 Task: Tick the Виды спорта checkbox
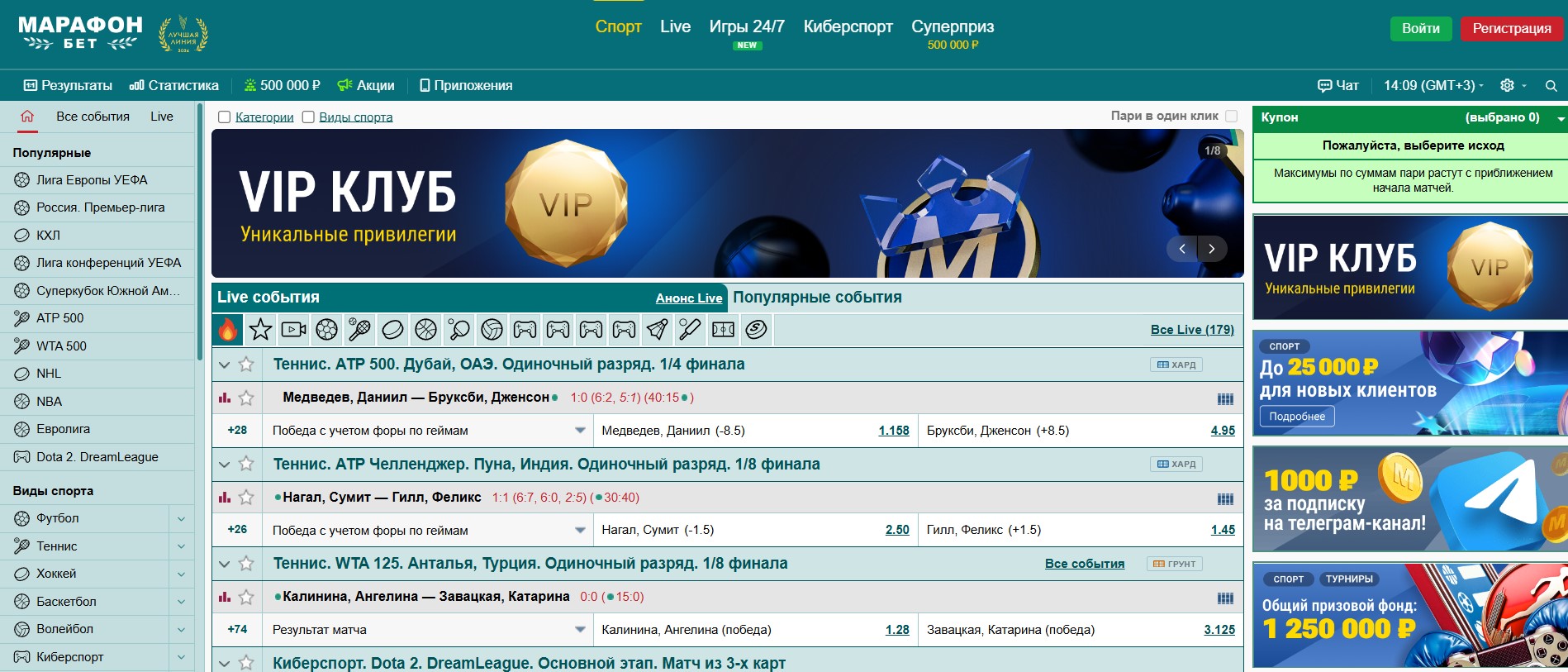pyautogui.click(x=308, y=117)
